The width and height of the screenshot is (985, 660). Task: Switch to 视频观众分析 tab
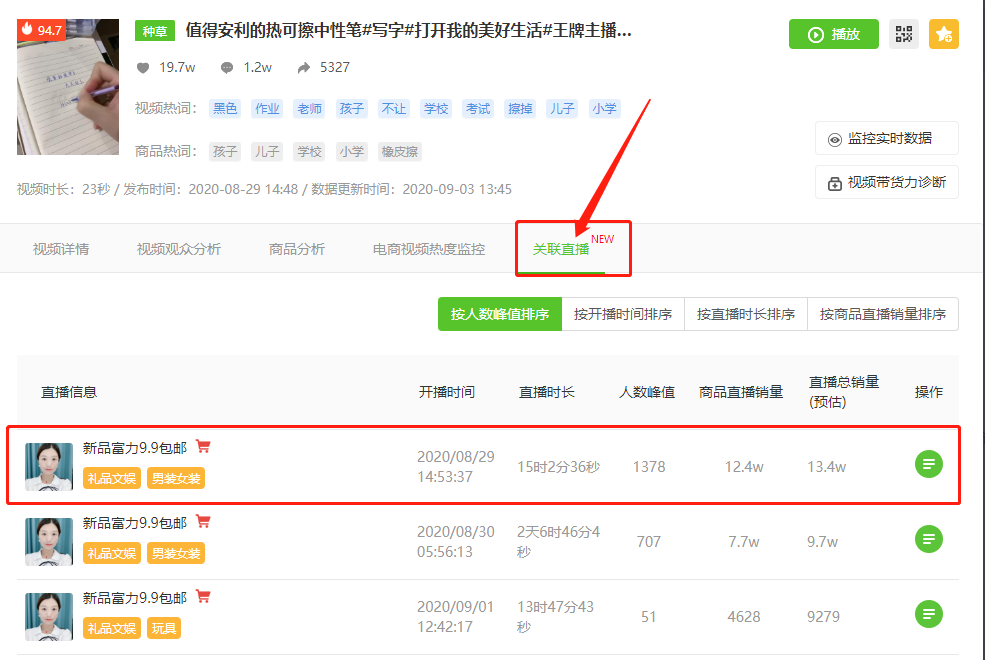178,249
